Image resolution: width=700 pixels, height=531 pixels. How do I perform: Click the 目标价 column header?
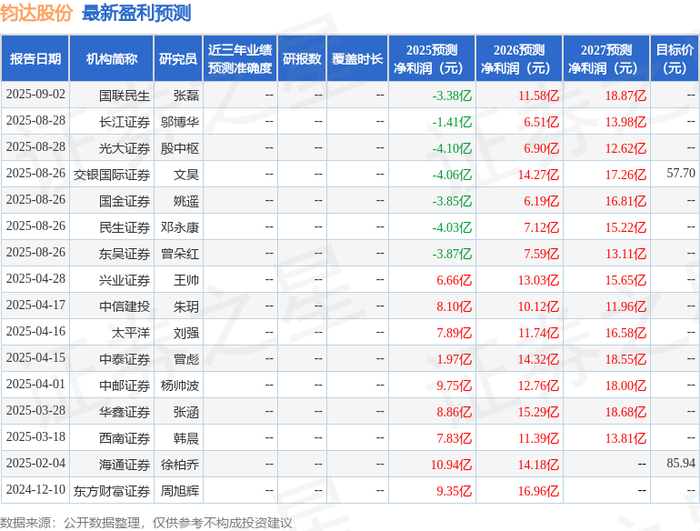coord(675,59)
